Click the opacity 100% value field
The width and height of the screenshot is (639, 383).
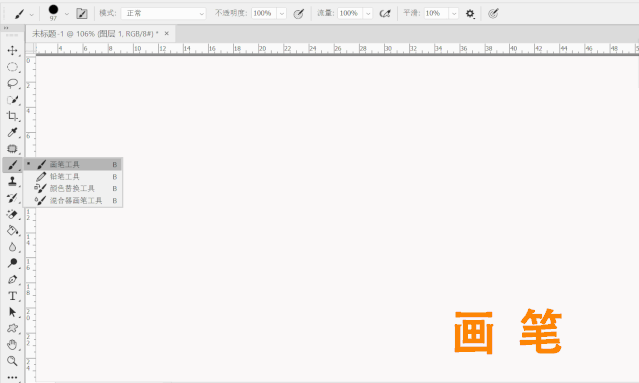click(x=264, y=13)
